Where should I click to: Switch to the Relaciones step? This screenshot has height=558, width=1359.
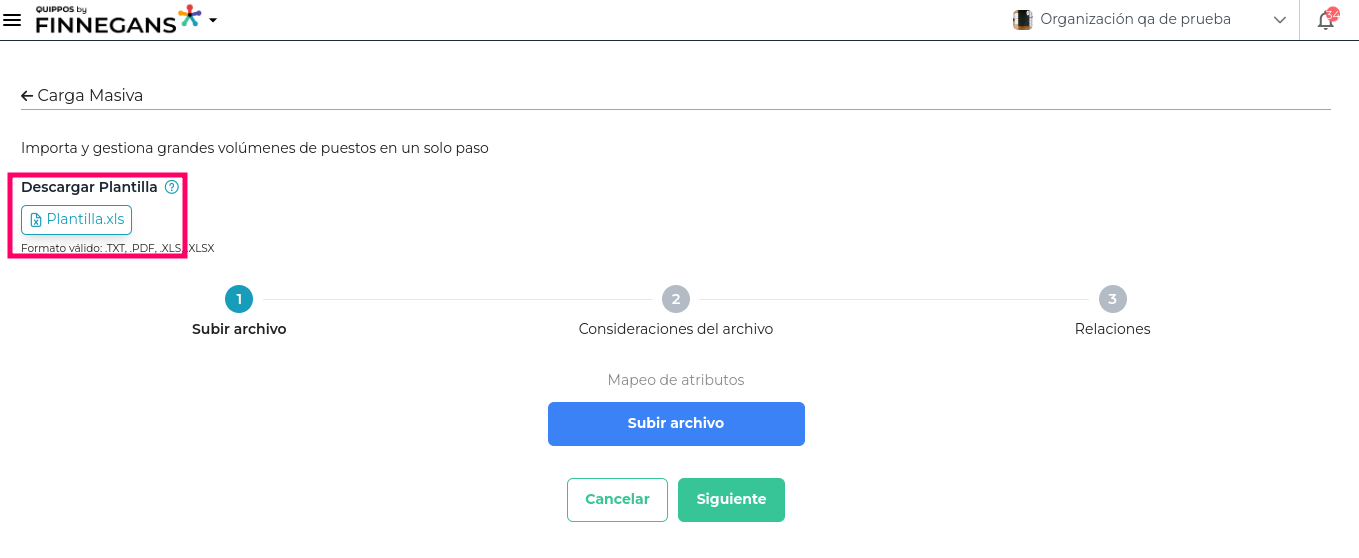[x=1112, y=329]
